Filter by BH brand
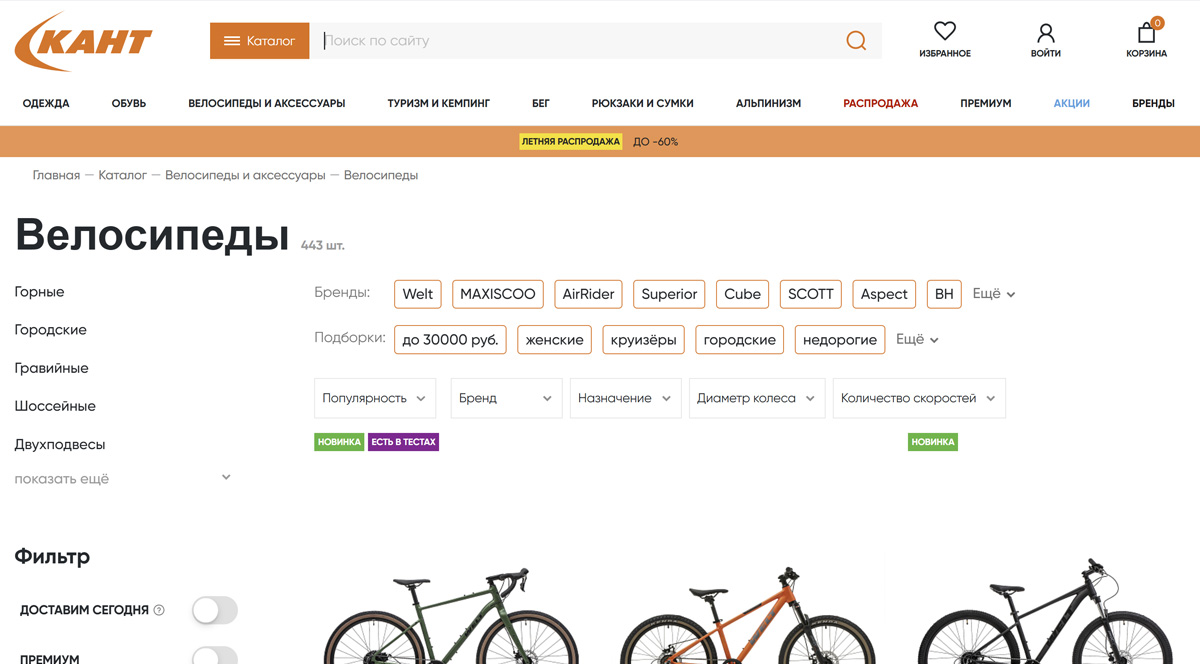This screenshot has height=664, width=1200. point(944,294)
